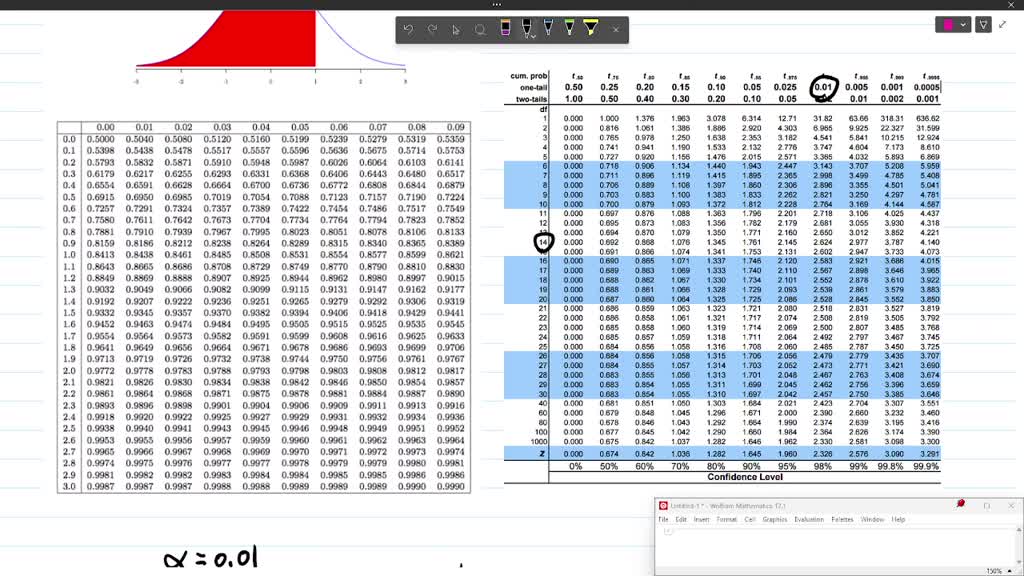Image resolution: width=1024 pixels, height=576 pixels.
Task: Open the Evaluation menu in Mathematica
Action: point(809,519)
